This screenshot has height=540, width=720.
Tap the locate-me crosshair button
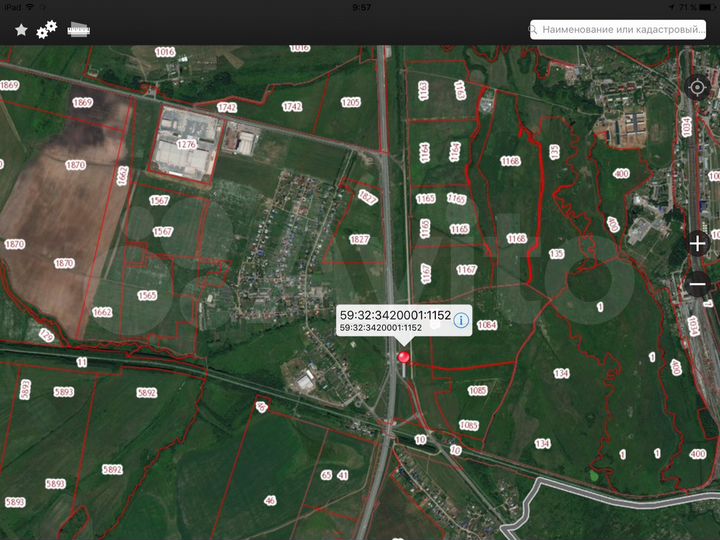point(697,87)
